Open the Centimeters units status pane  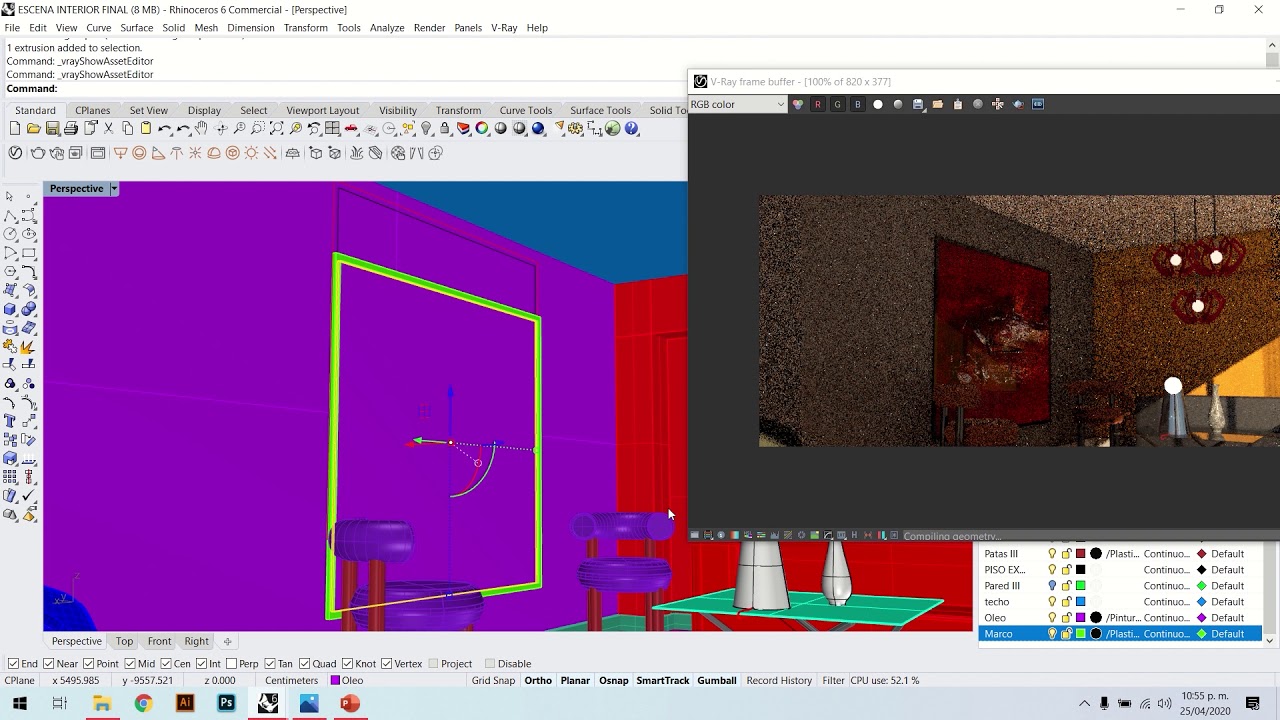(291, 680)
